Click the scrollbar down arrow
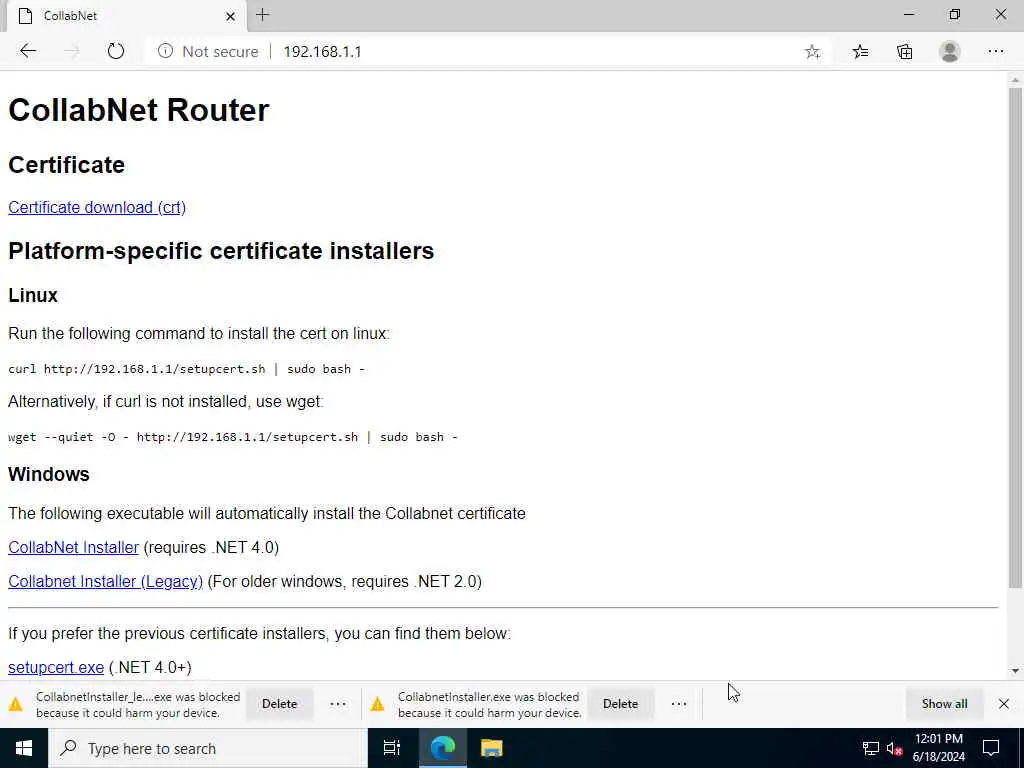 click(1015, 671)
